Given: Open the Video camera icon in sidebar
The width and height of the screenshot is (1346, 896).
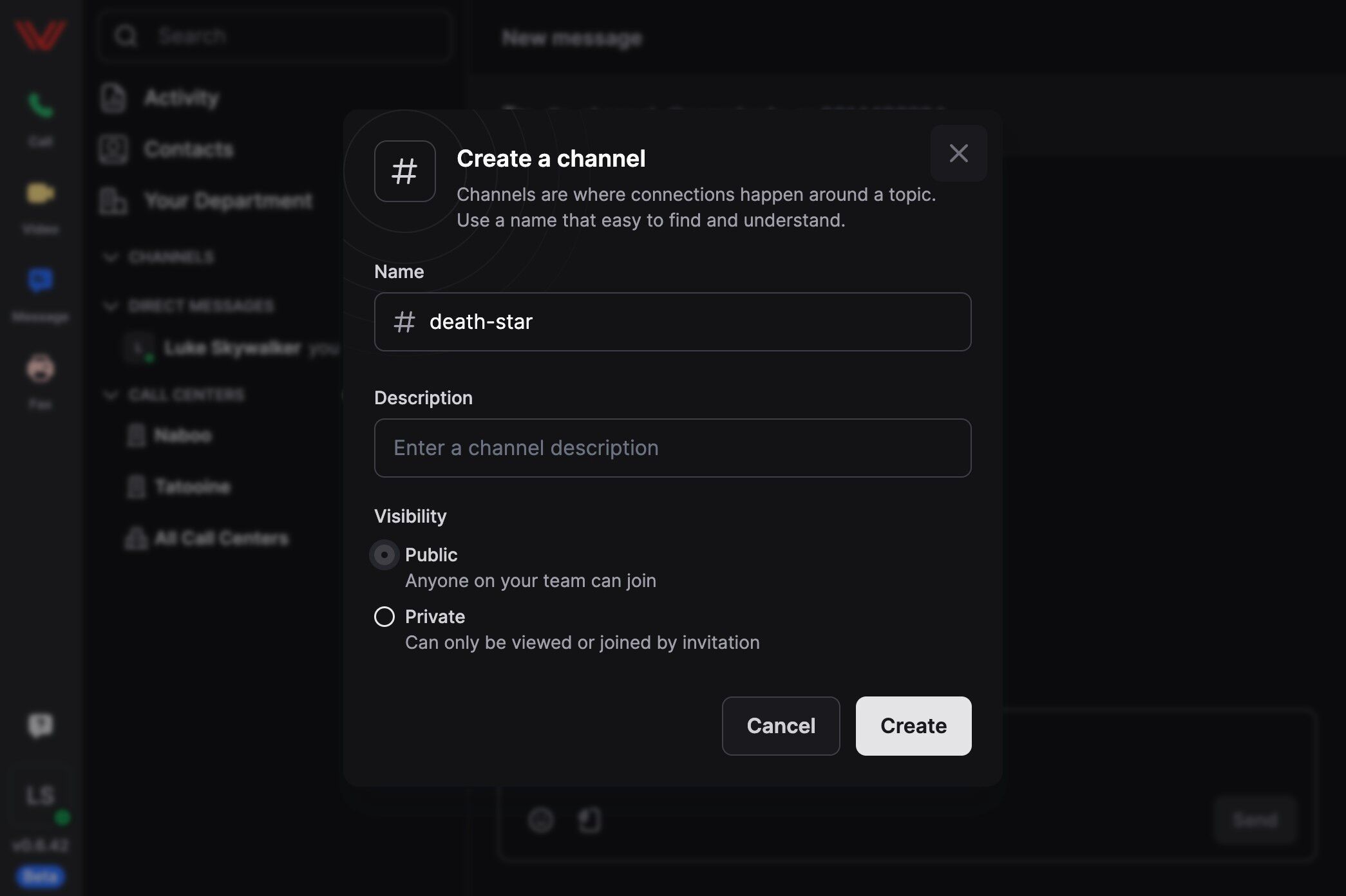Looking at the screenshot, I should coord(40,194).
